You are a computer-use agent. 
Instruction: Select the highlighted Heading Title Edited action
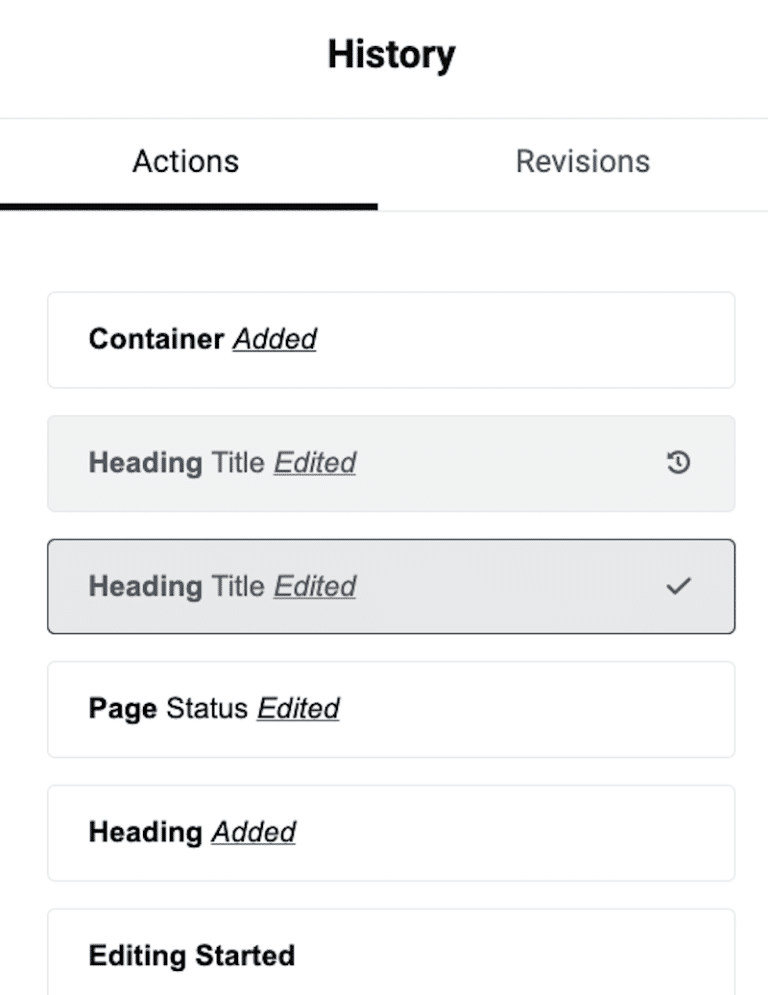coord(390,586)
